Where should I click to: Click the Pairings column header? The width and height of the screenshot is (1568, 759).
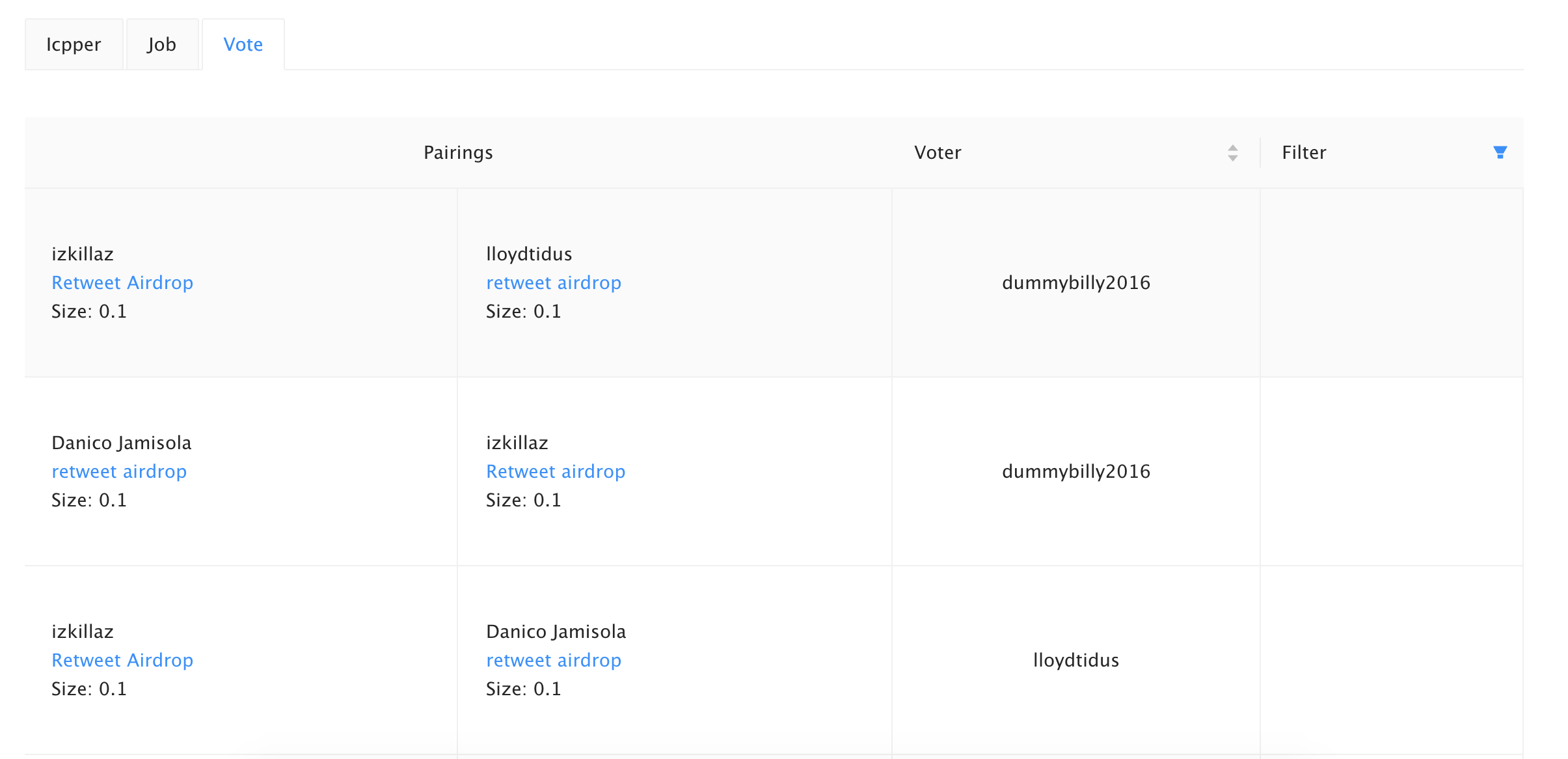458,152
